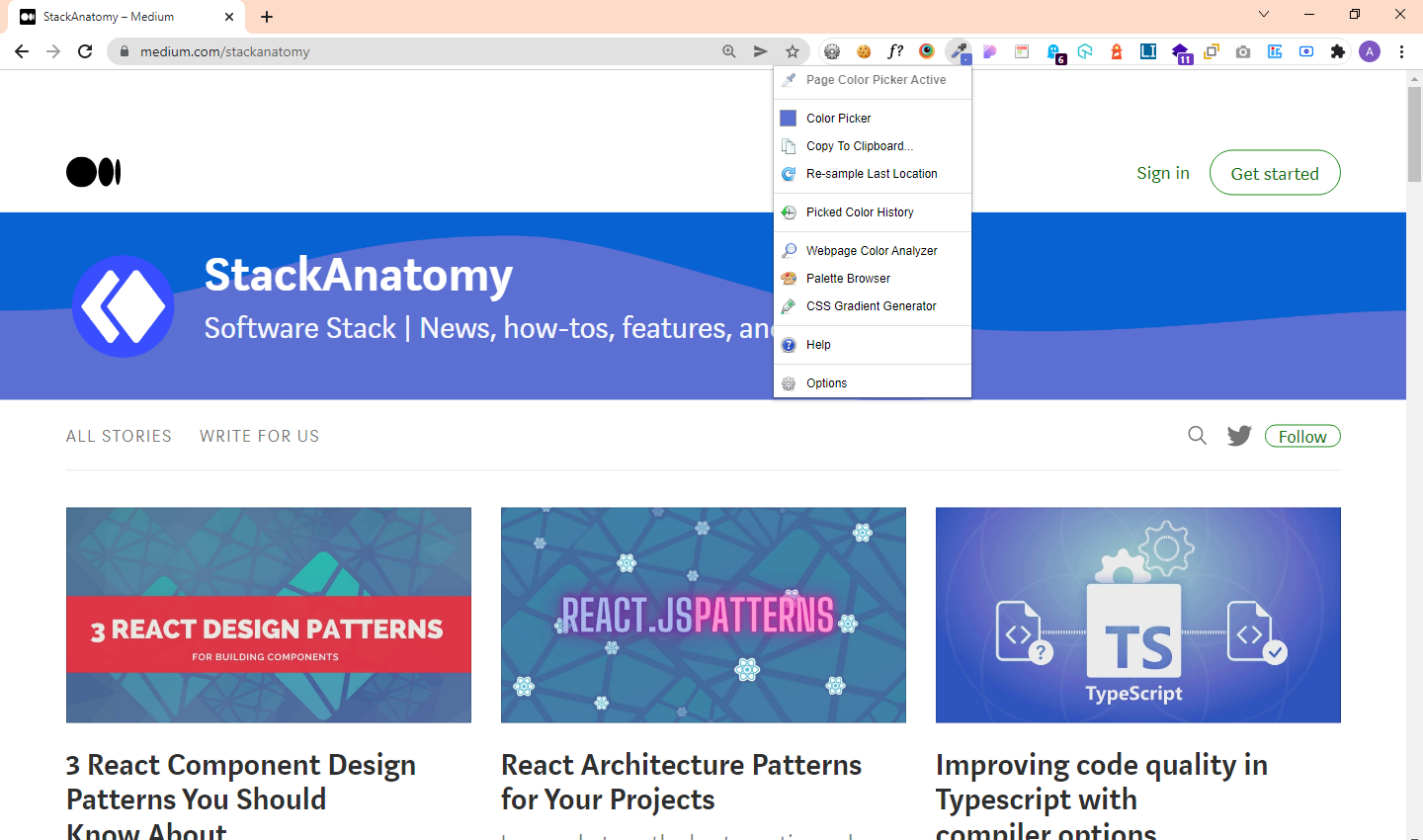Launch Webpage Color Analyzer
This screenshot has width=1423, height=840.
click(x=873, y=251)
